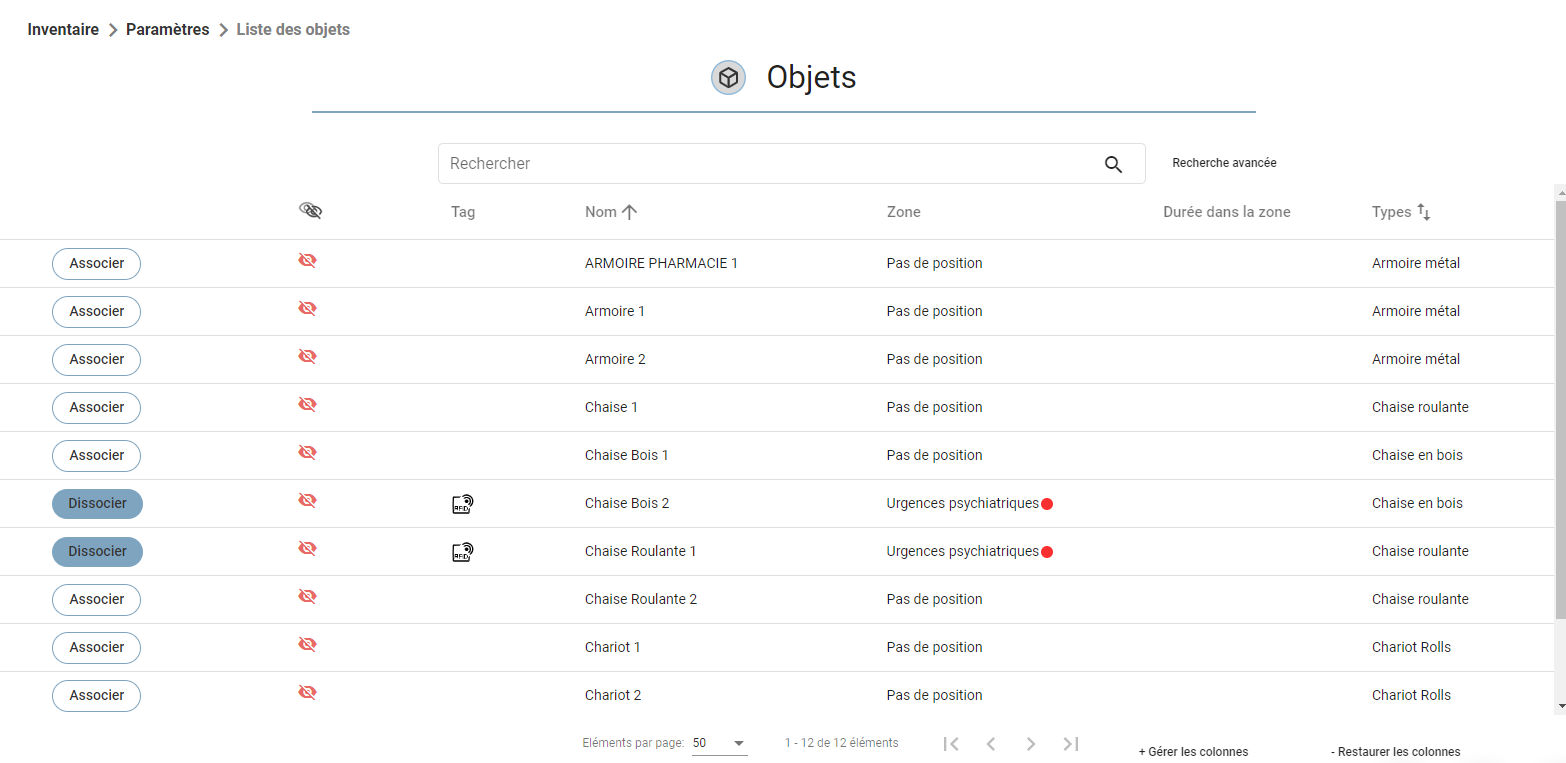Click the Objets cube icon in header
The width and height of the screenshot is (1566, 763).
(728, 78)
